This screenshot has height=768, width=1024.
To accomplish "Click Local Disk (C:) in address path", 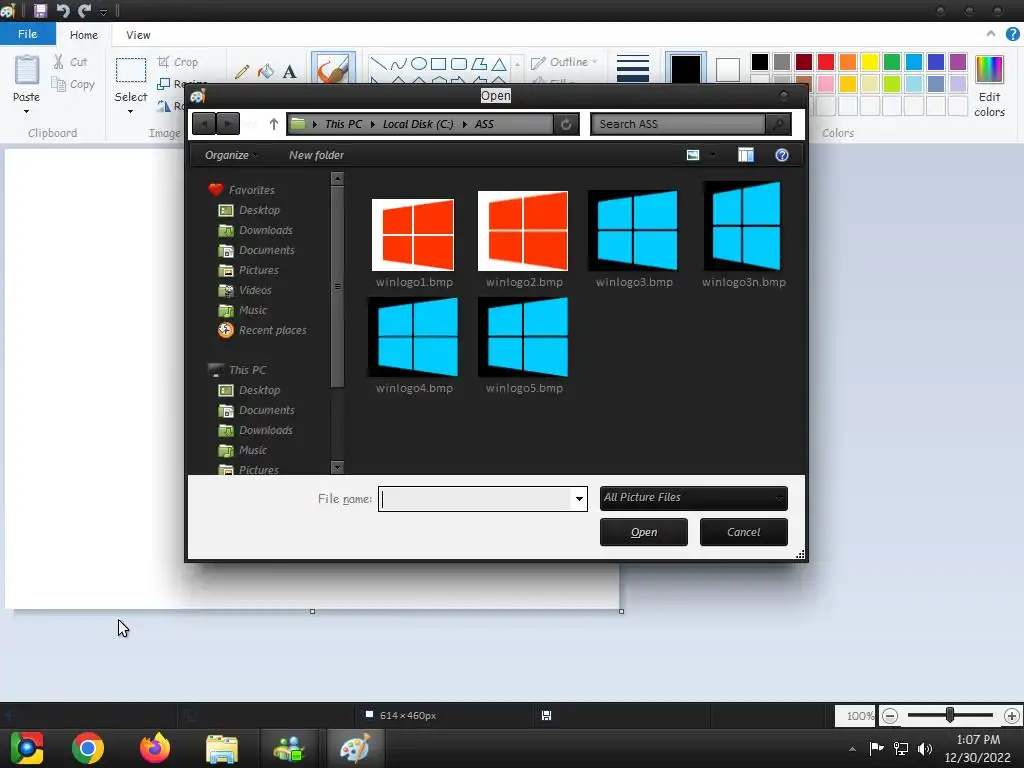I will 418,124.
